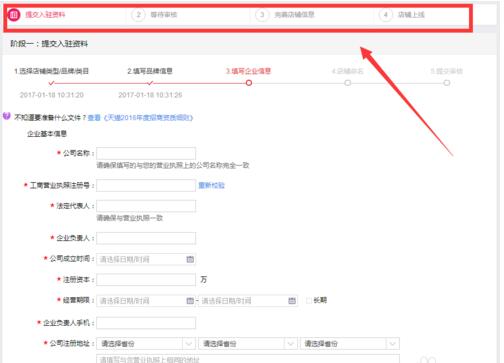
Task: Click the 重新校验 link
Action: 212,185
